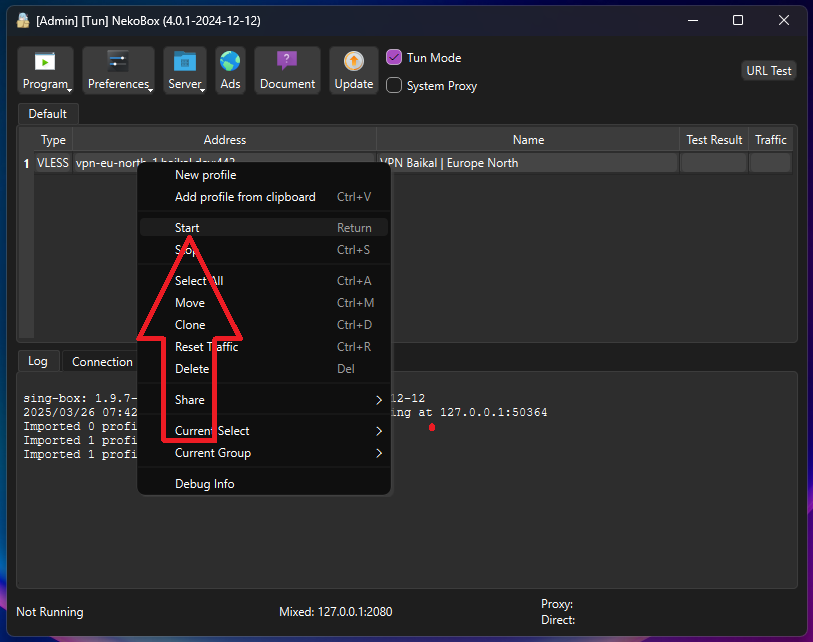Image resolution: width=813 pixels, height=642 pixels.
Task: Click the NekoBox app icon in title bar
Action: tap(23, 21)
